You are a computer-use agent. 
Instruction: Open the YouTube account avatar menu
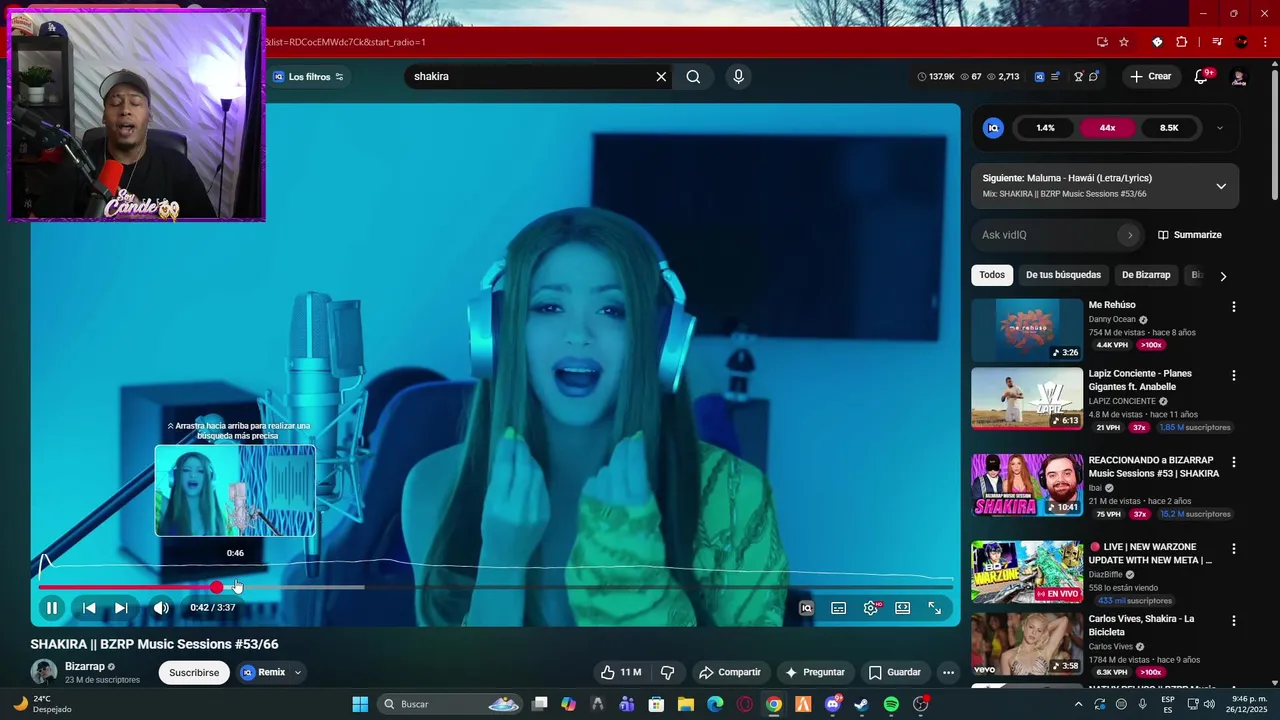pyautogui.click(x=1238, y=77)
